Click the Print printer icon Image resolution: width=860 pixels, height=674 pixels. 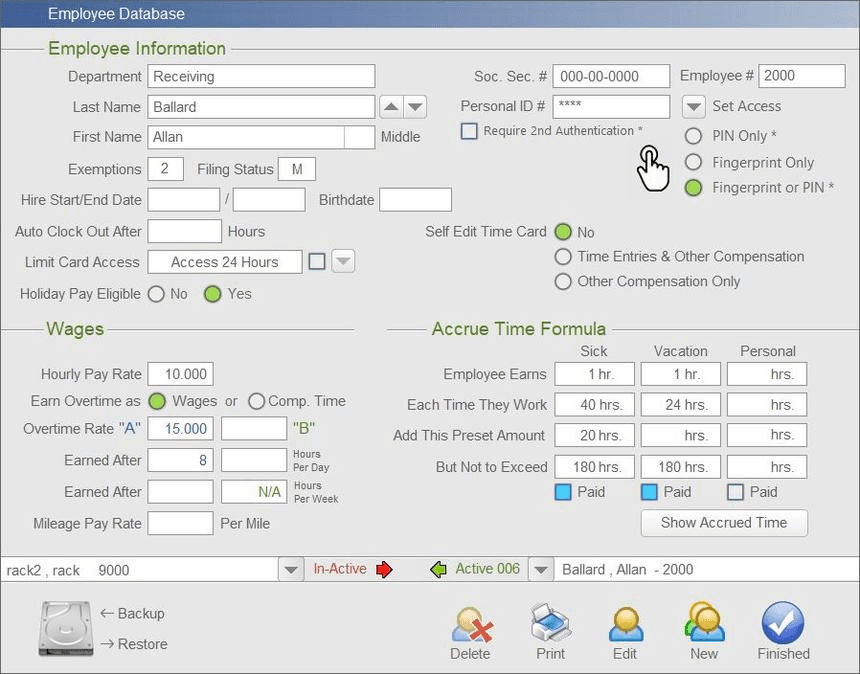[551, 623]
